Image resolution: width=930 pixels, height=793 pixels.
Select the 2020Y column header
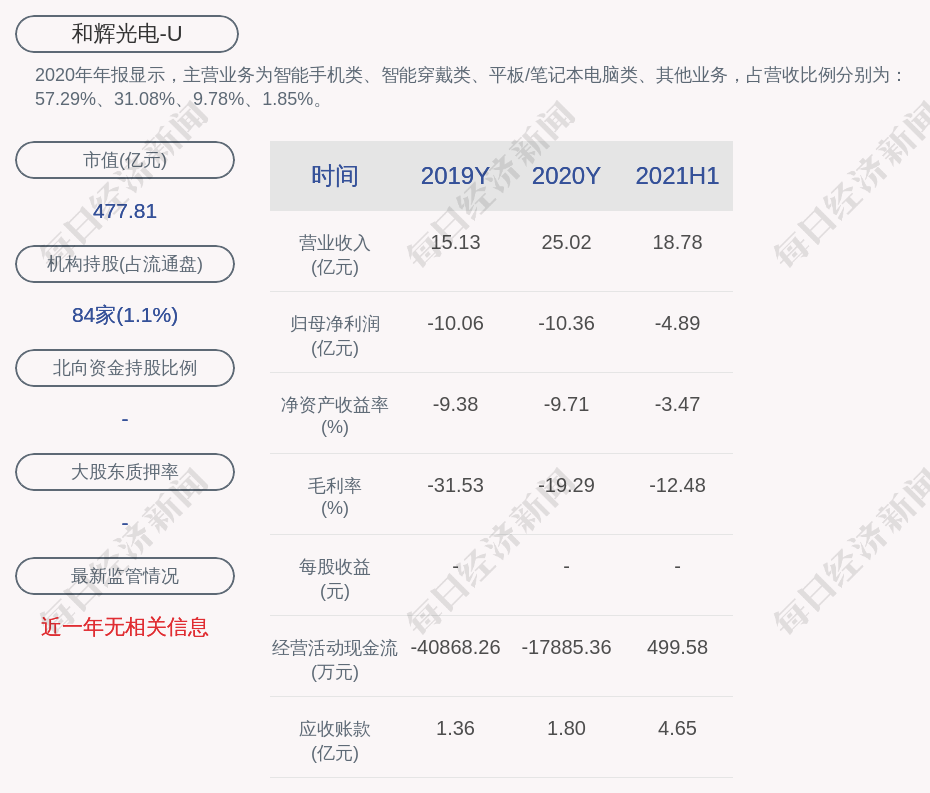click(x=566, y=176)
